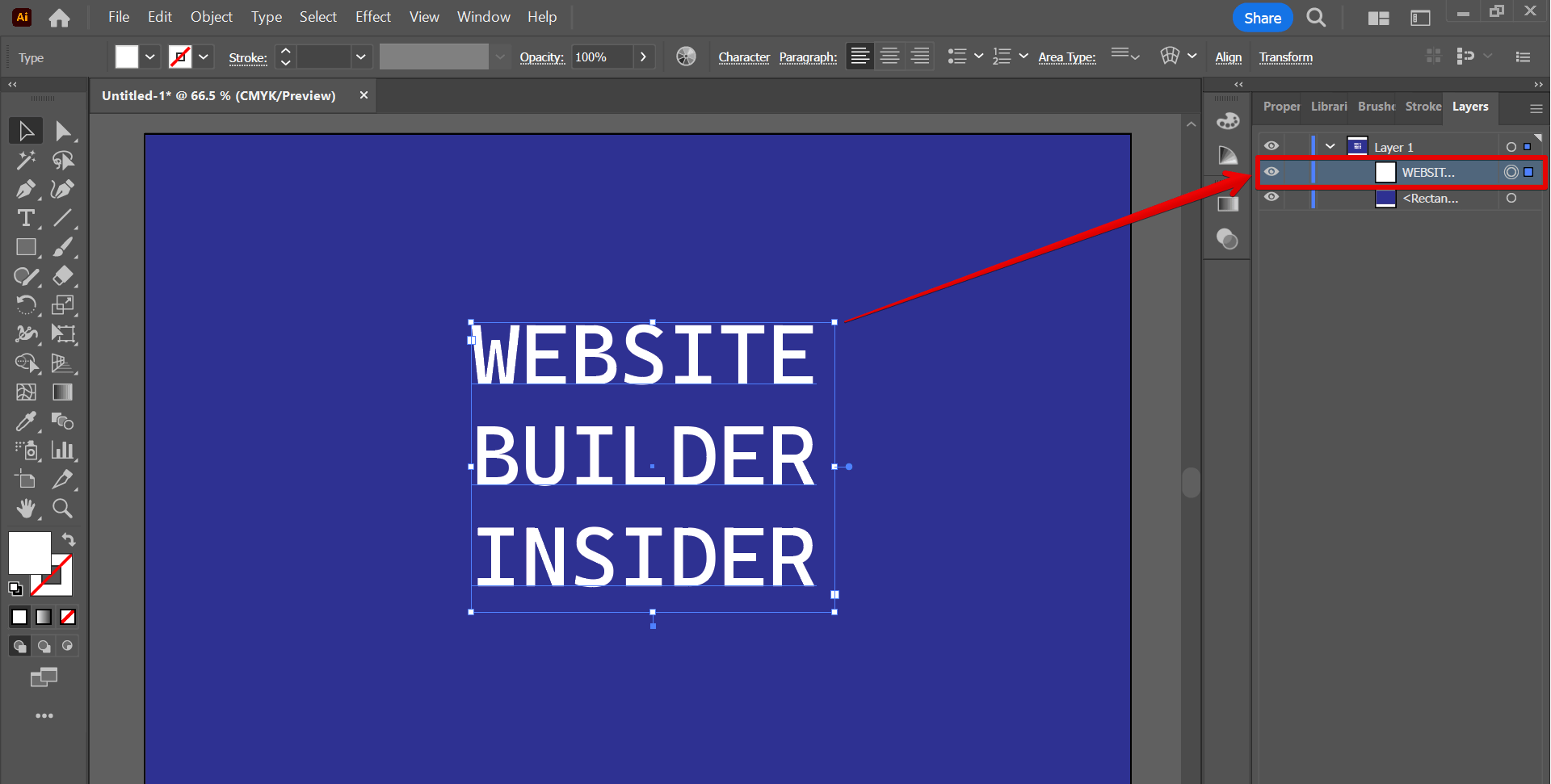
Task: Activate the Hand tool
Action: pyautogui.click(x=26, y=508)
